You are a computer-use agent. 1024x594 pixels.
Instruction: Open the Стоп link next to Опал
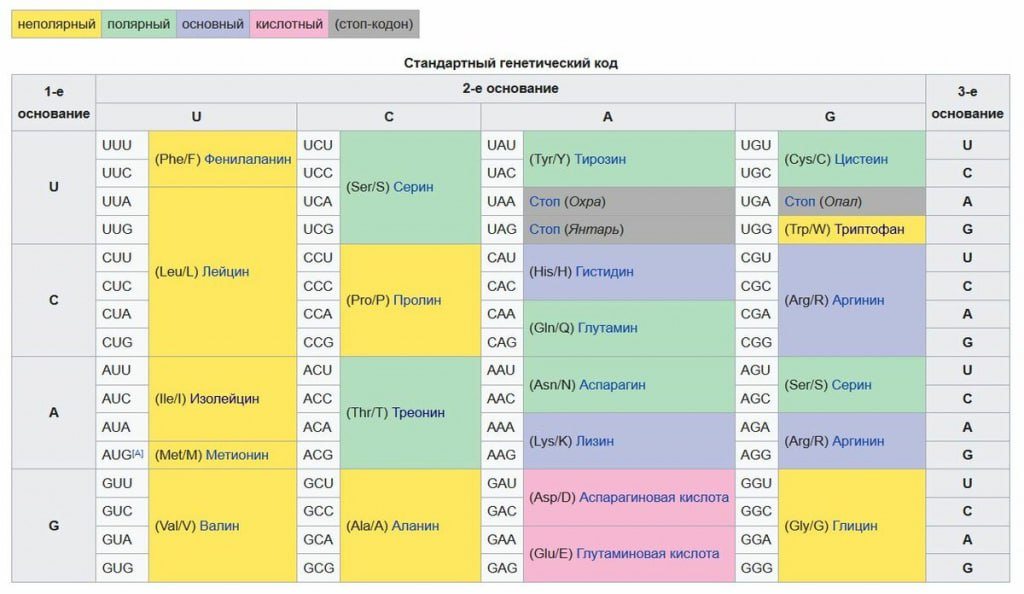(x=799, y=201)
